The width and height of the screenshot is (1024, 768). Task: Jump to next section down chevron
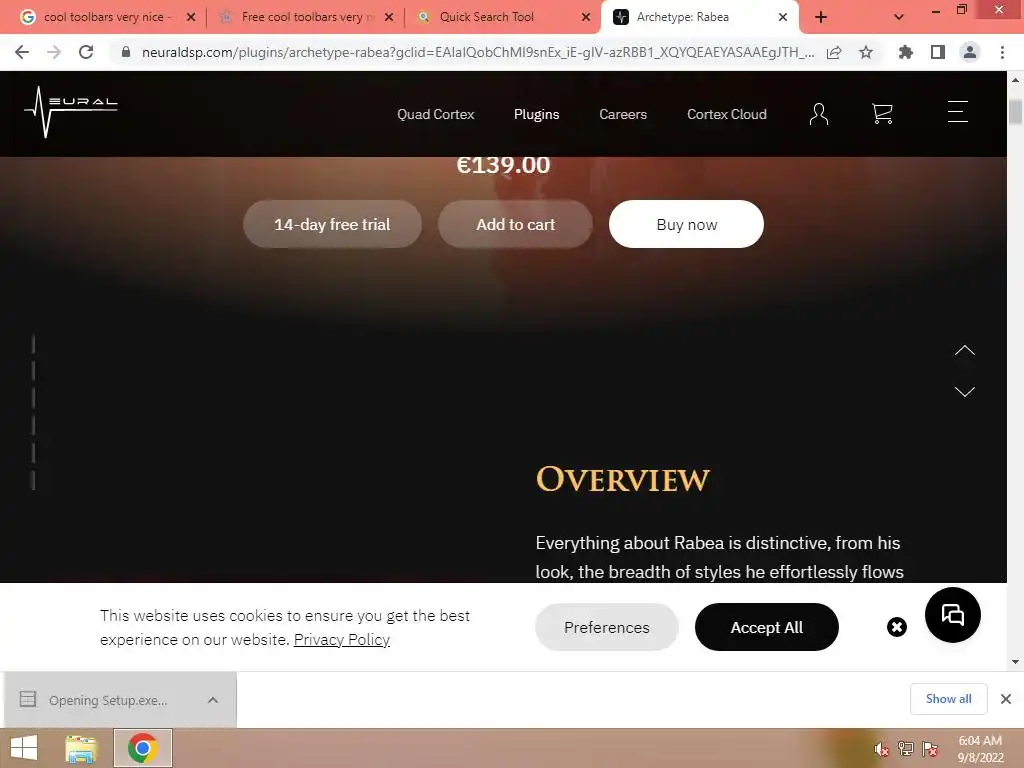[965, 391]
